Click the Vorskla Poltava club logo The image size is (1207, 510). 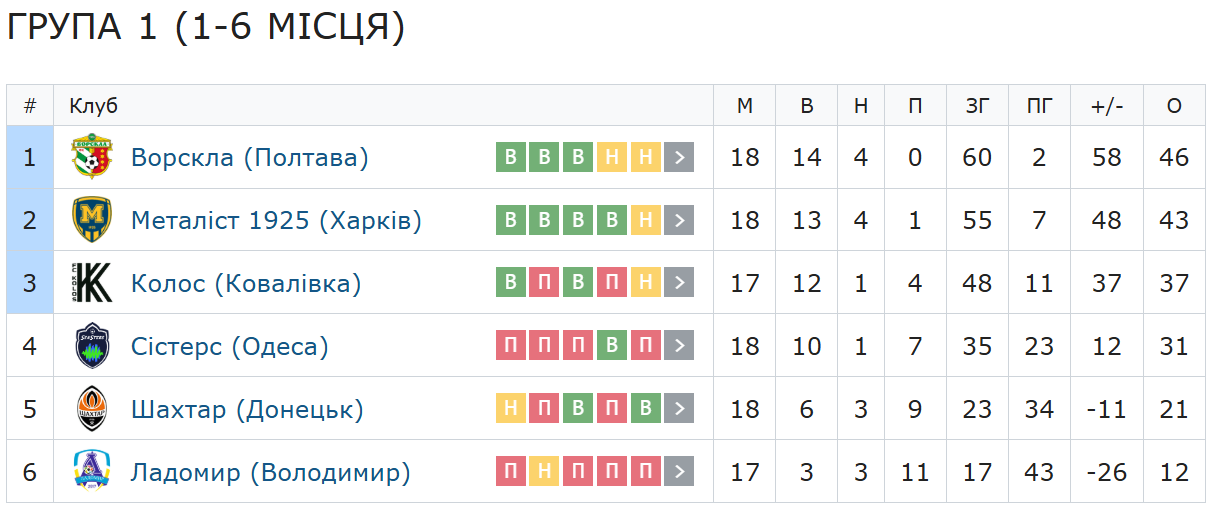(91, 157)
